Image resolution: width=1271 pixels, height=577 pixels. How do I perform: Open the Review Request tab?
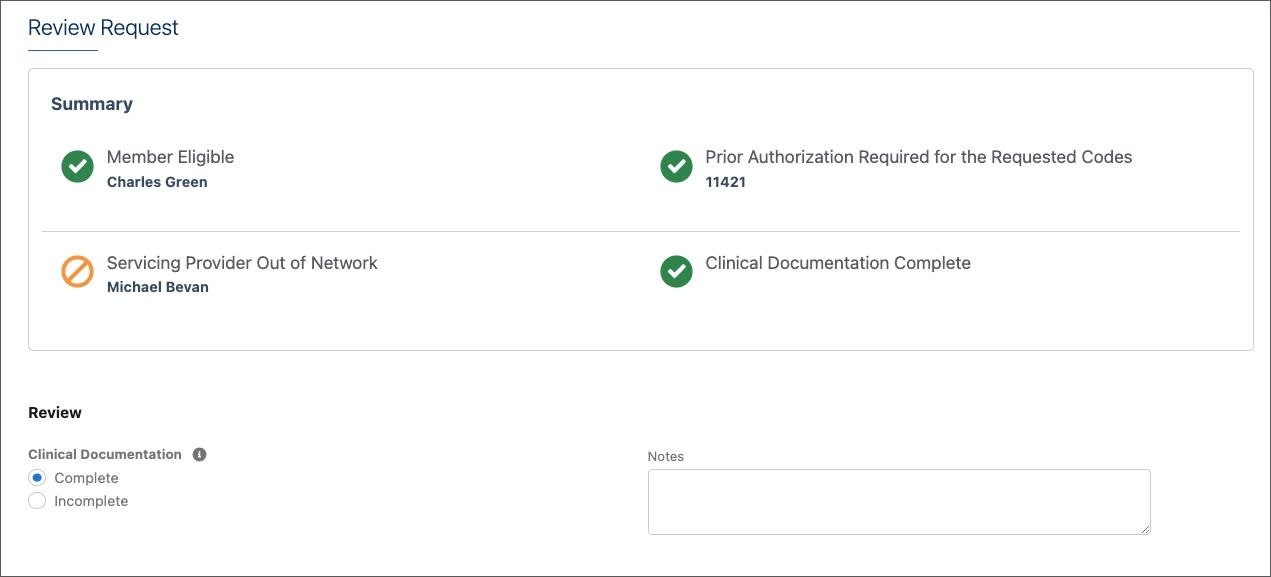click(103, 28)
